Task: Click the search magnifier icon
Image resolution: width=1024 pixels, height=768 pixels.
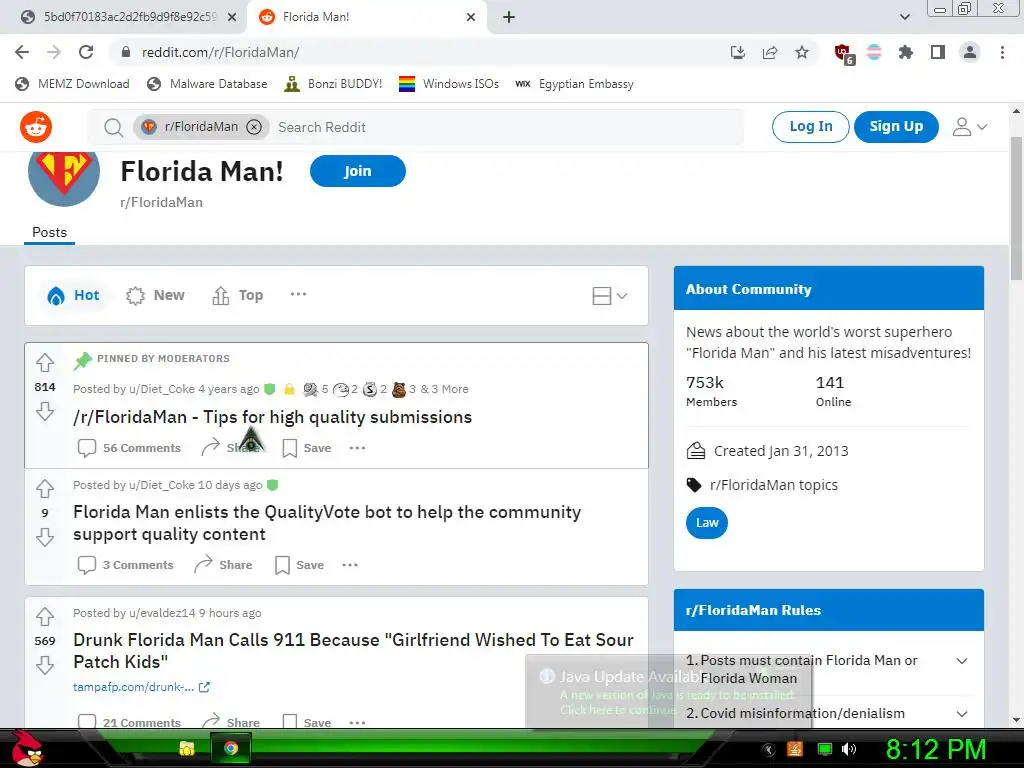Action: pyautogui.click(x=114, y=127)
